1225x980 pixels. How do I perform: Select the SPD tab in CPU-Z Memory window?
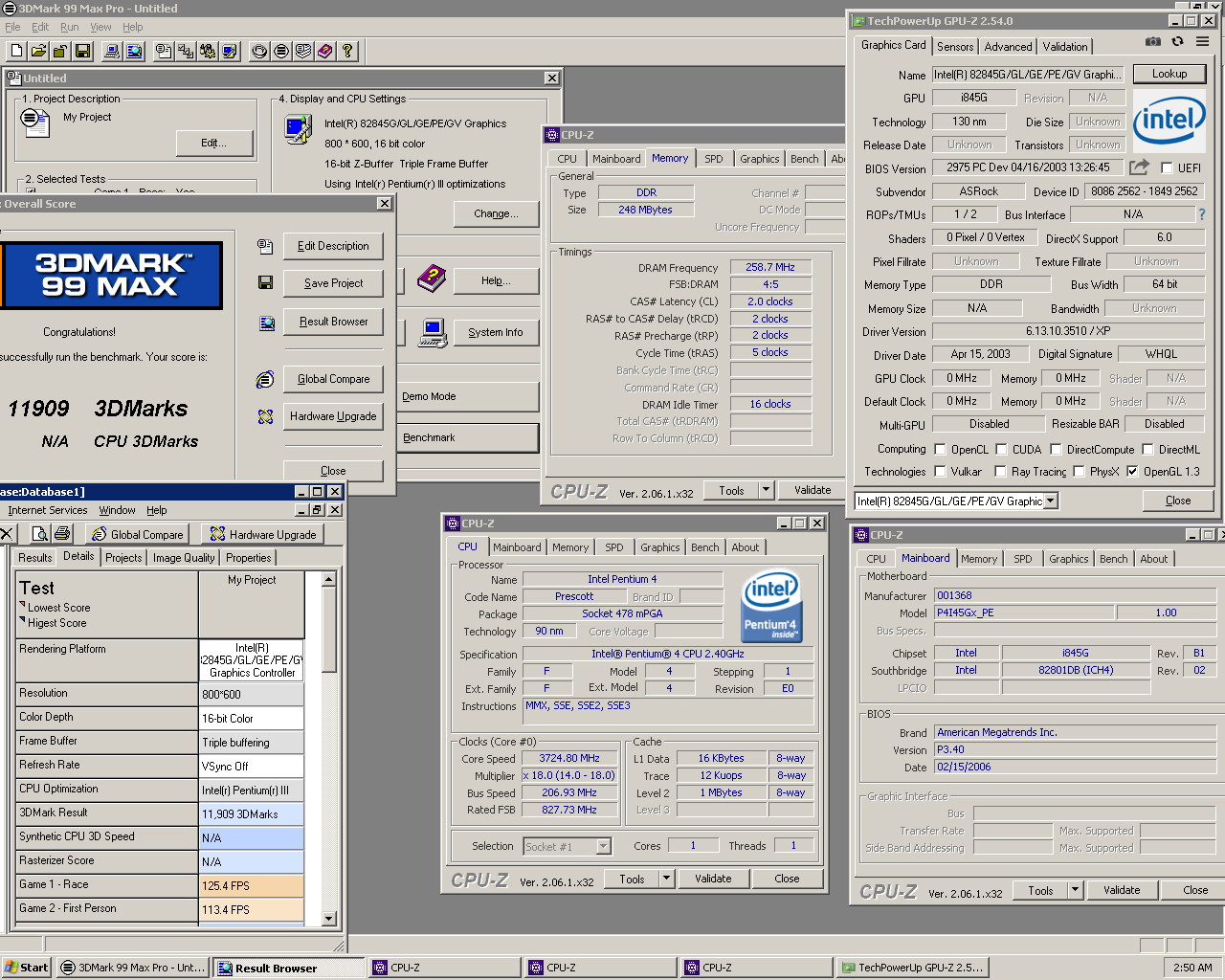click(714, 159)
